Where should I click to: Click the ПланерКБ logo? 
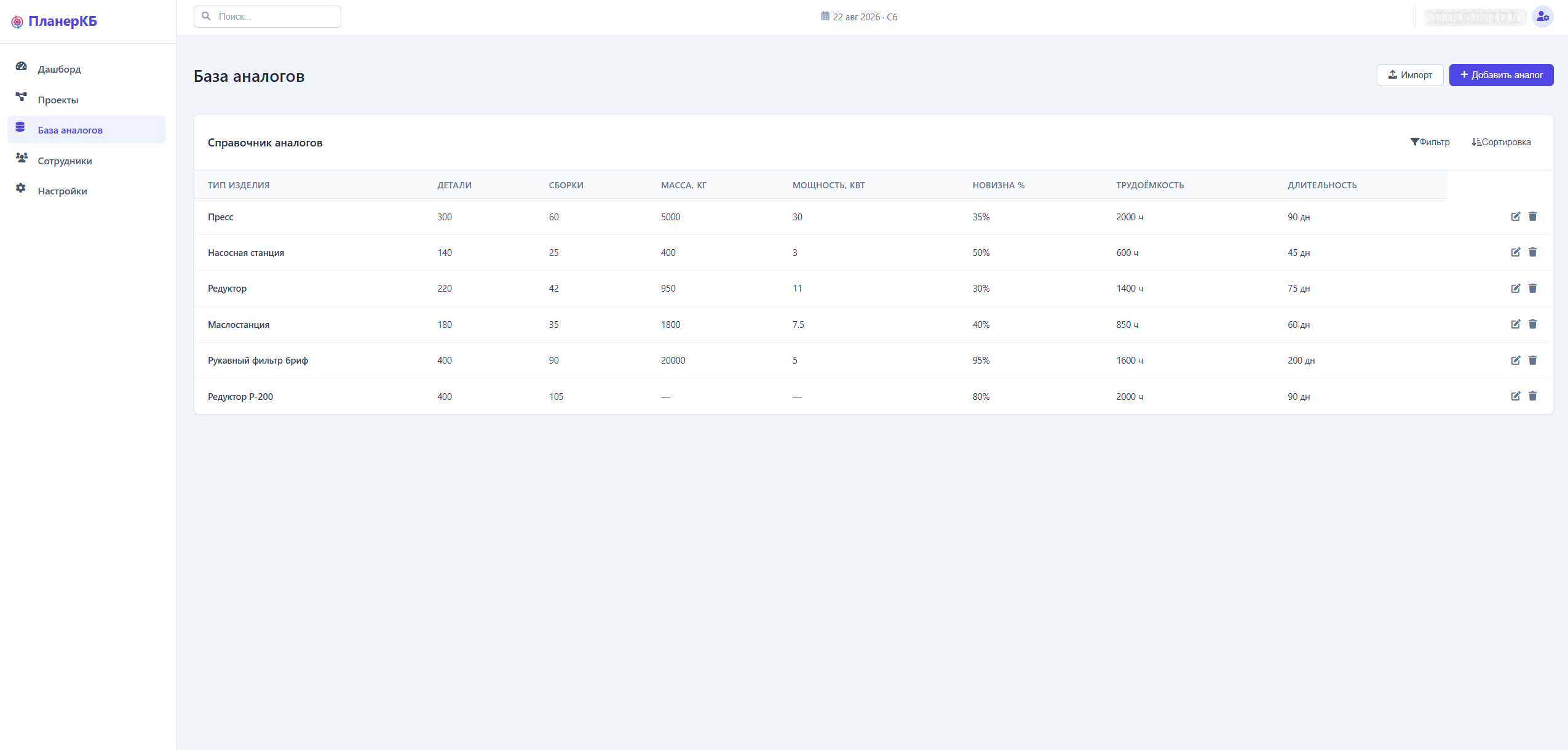54,22
